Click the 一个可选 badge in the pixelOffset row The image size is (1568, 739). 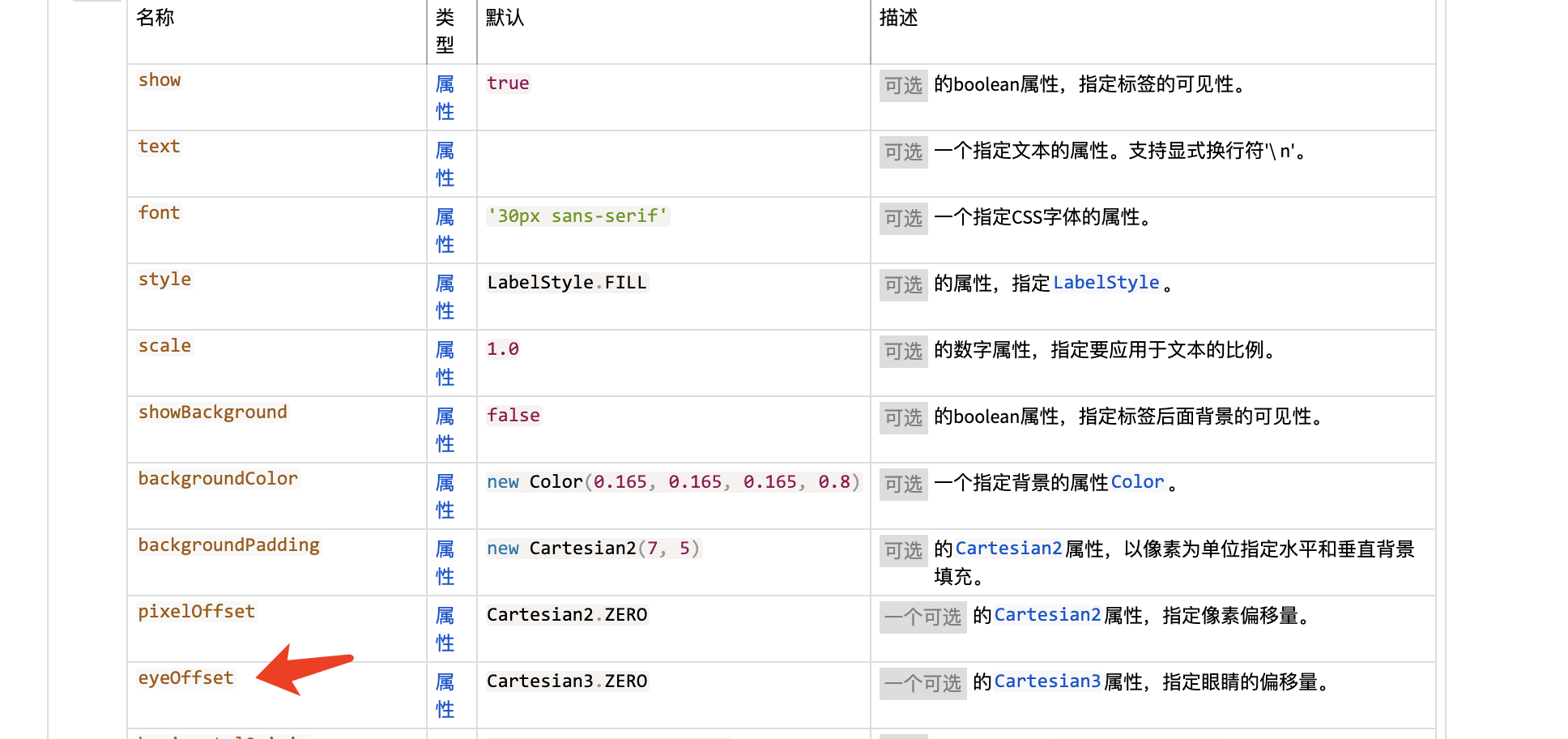coord(923,617)
